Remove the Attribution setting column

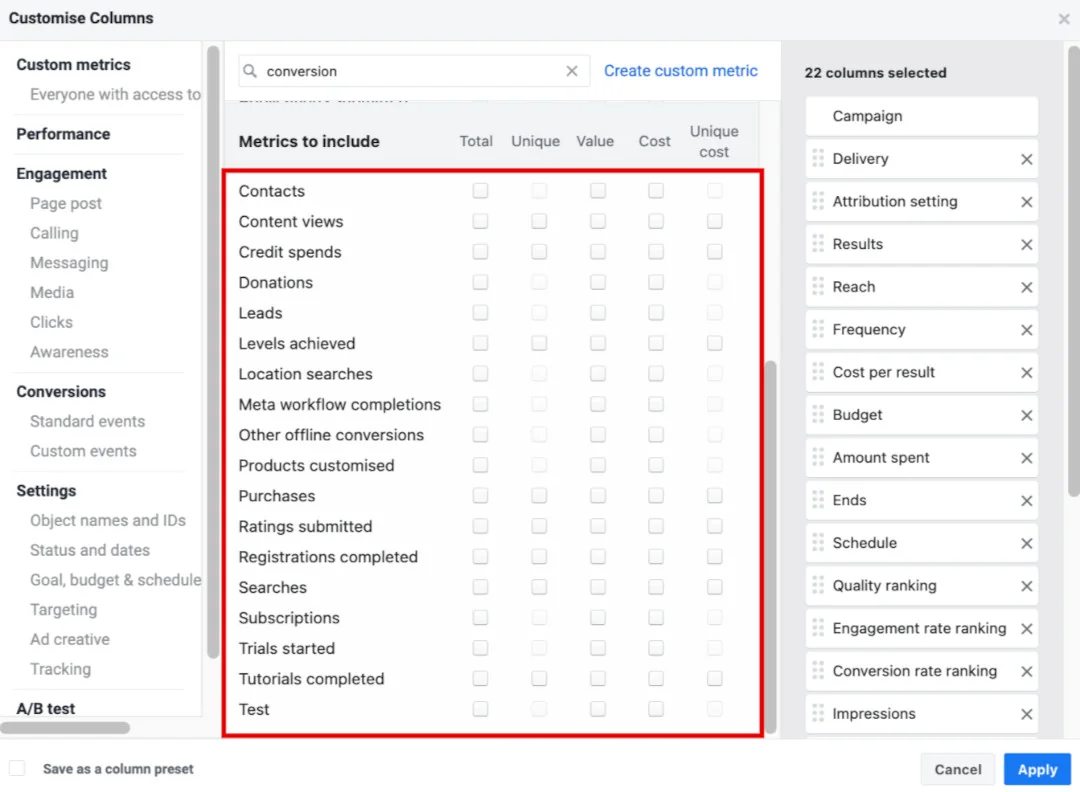click(1026, 202)
